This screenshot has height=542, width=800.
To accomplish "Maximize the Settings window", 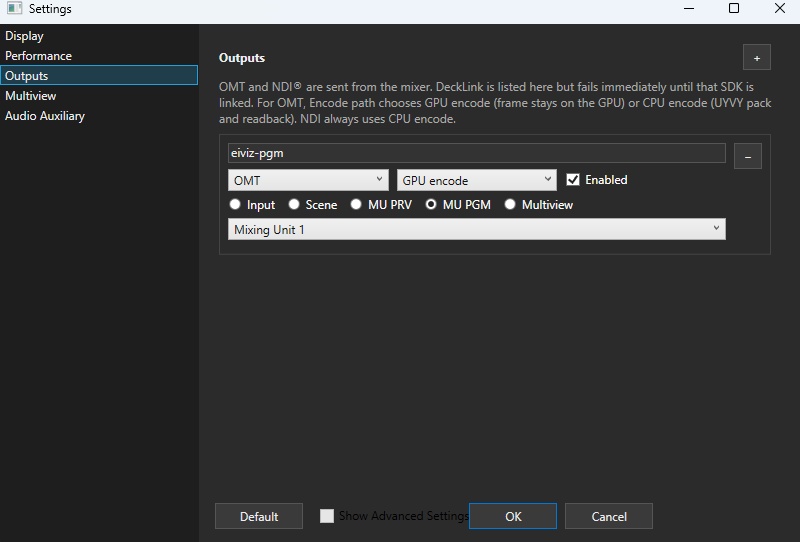I will coord(734,8).
